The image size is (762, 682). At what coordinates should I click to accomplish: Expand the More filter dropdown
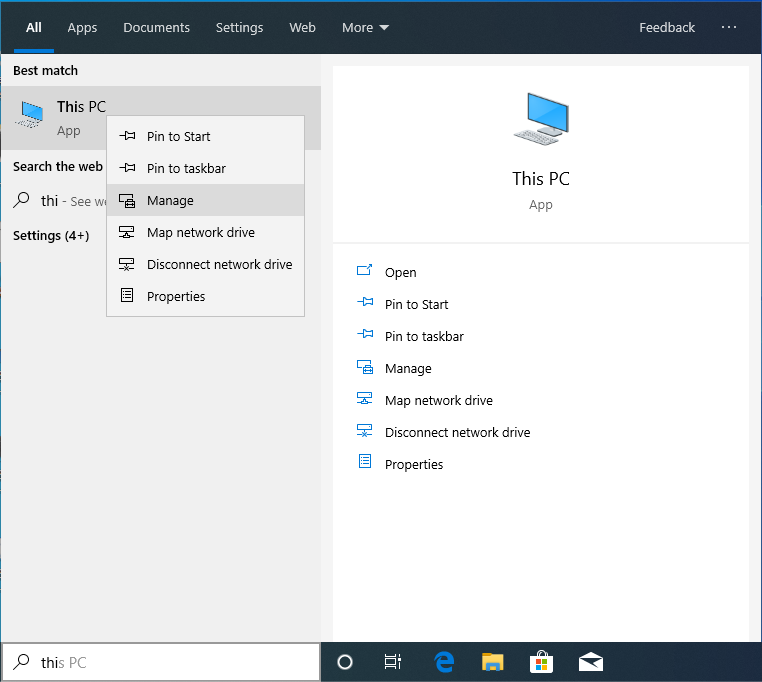pyautogui.click(x=365, y=27)
